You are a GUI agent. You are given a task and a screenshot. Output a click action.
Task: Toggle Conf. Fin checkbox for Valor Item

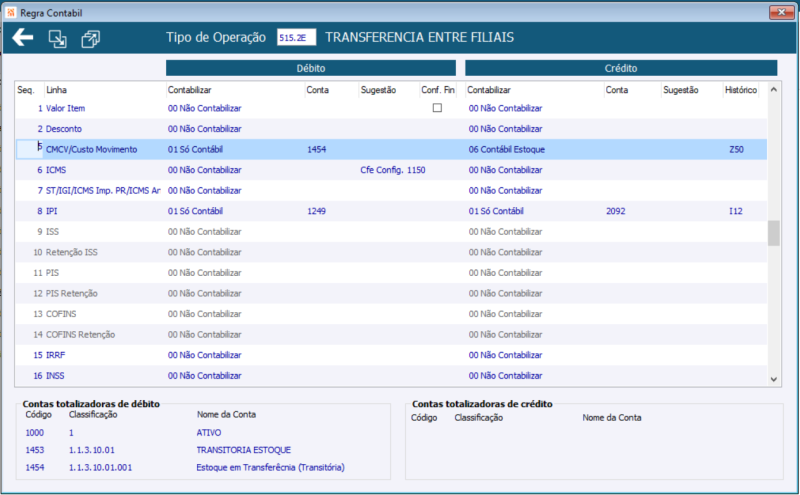point(437,108)
